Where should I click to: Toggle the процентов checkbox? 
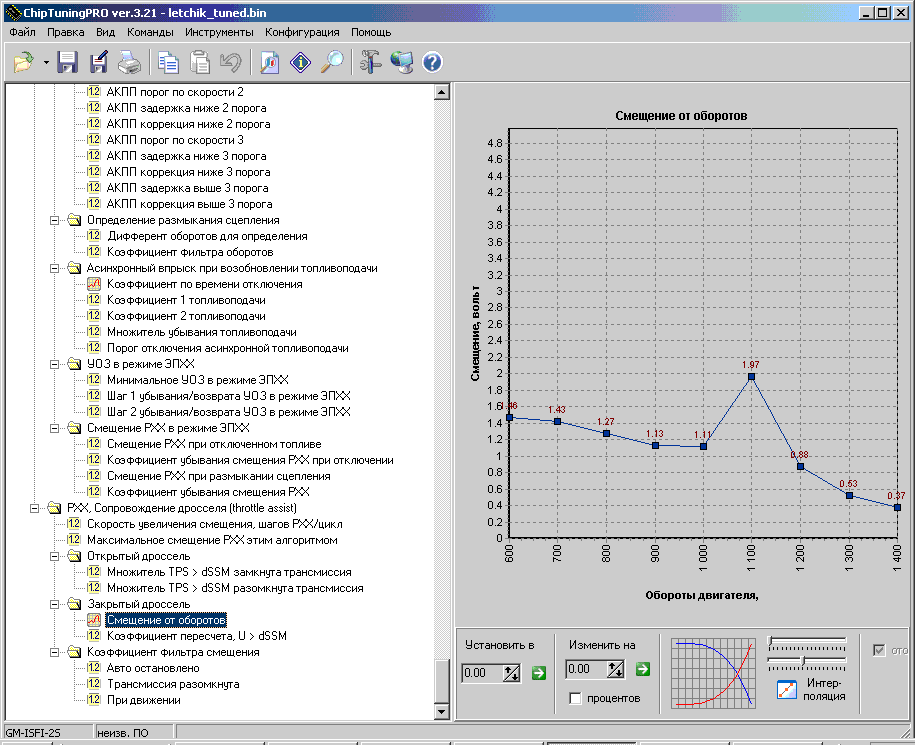[x=575, y=698]
